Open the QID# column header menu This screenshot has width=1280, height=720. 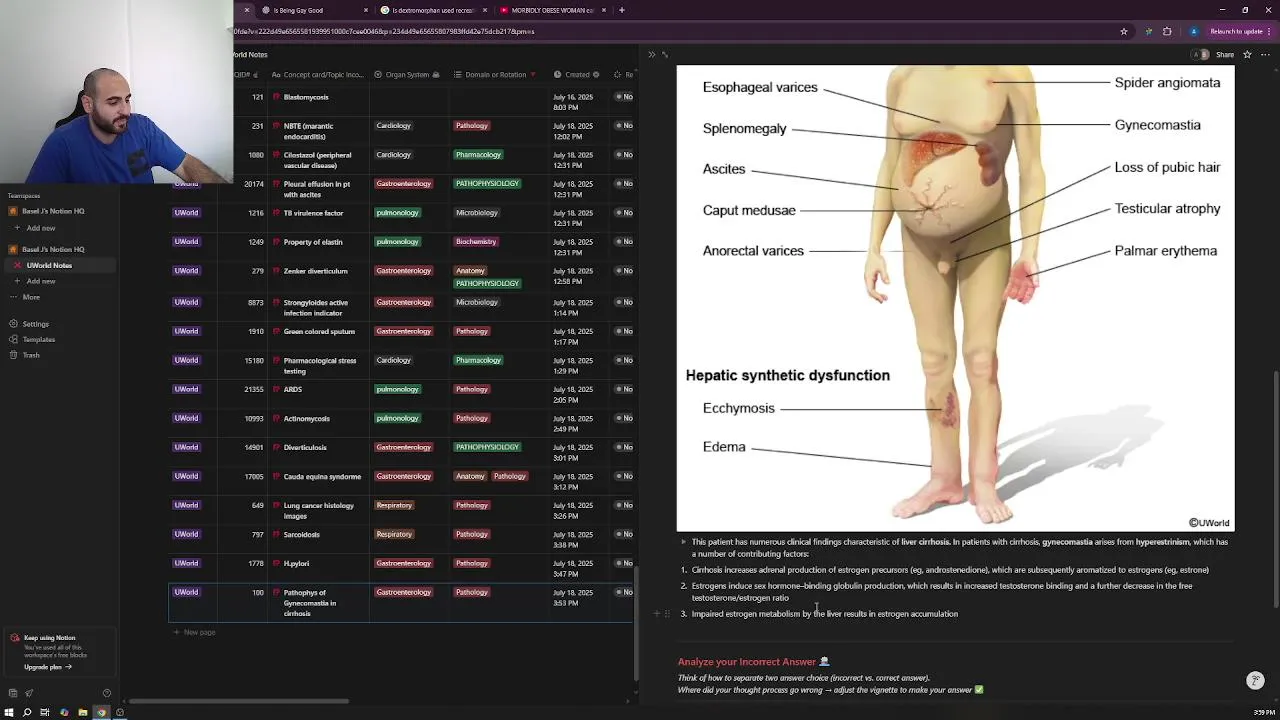[246, 74]
